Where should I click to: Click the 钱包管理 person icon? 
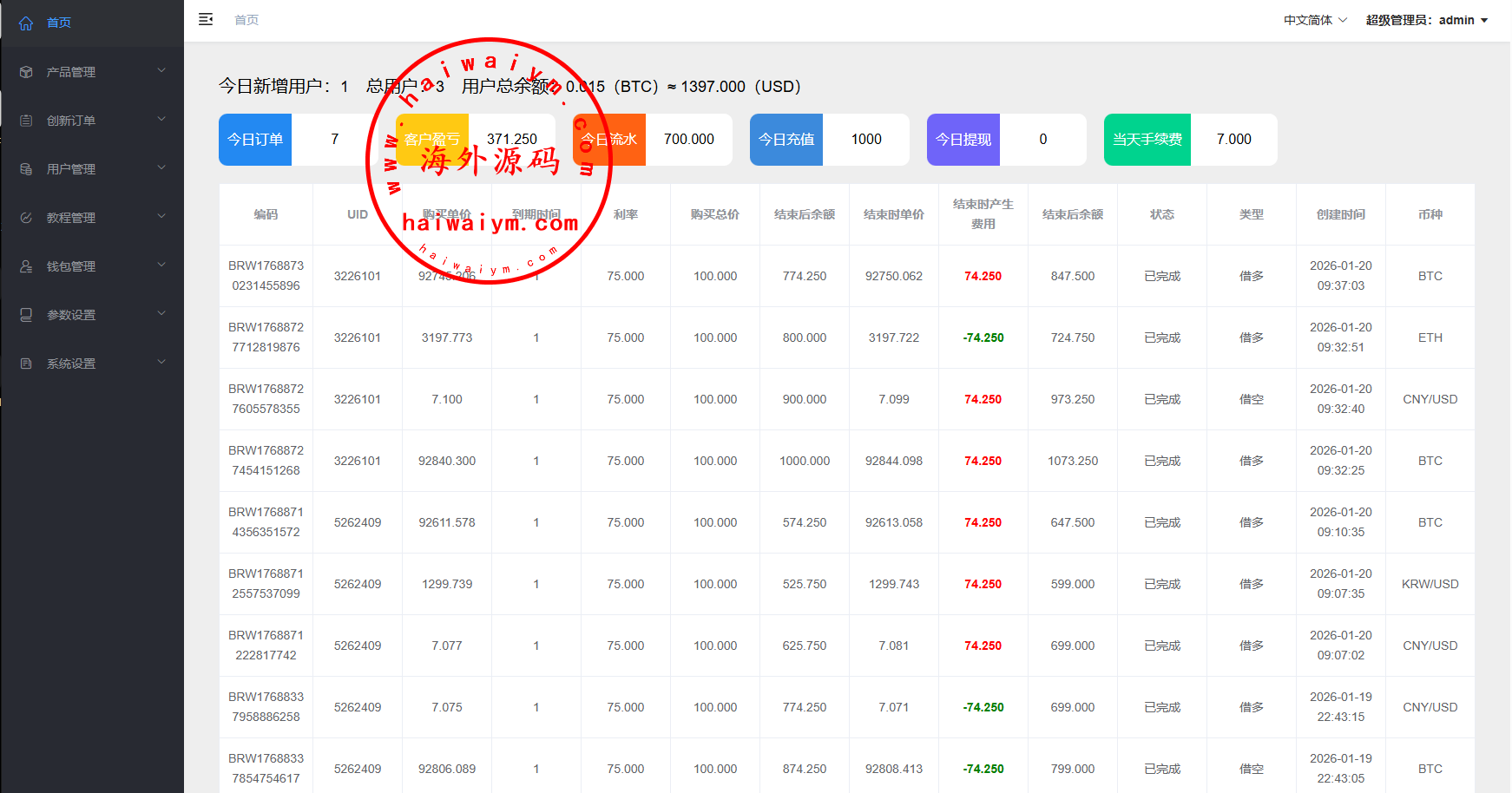[26, 266]
